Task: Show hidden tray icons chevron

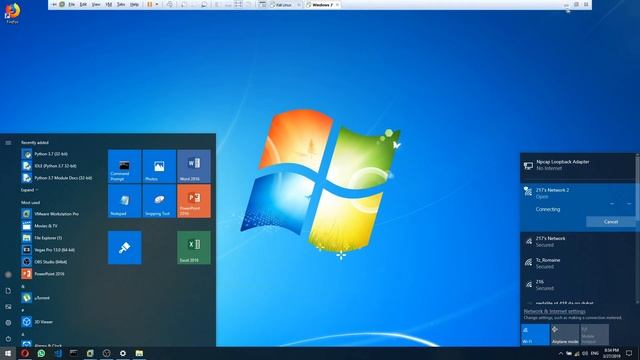Action: tap(560, 353)
